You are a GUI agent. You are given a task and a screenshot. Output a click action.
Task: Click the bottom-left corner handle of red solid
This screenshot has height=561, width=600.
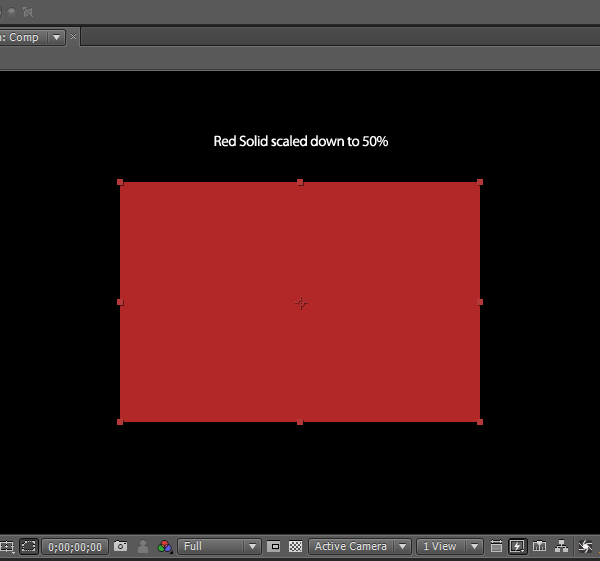point(120,422)
